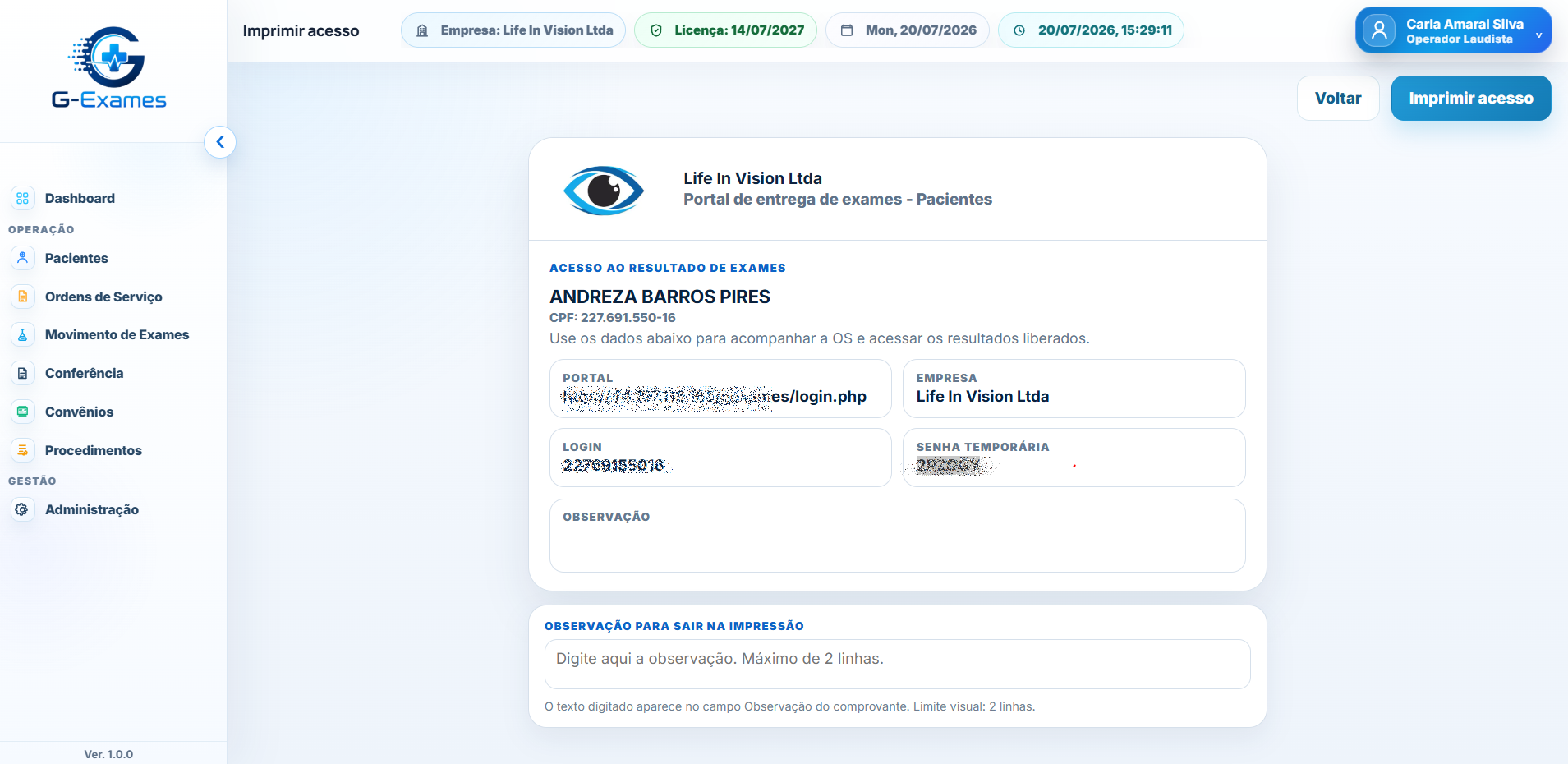This screenshot has width=1568, height=764.
Task: Click the building icon beside Empresa
Action: pyautogui.click(x=422, y=30)
